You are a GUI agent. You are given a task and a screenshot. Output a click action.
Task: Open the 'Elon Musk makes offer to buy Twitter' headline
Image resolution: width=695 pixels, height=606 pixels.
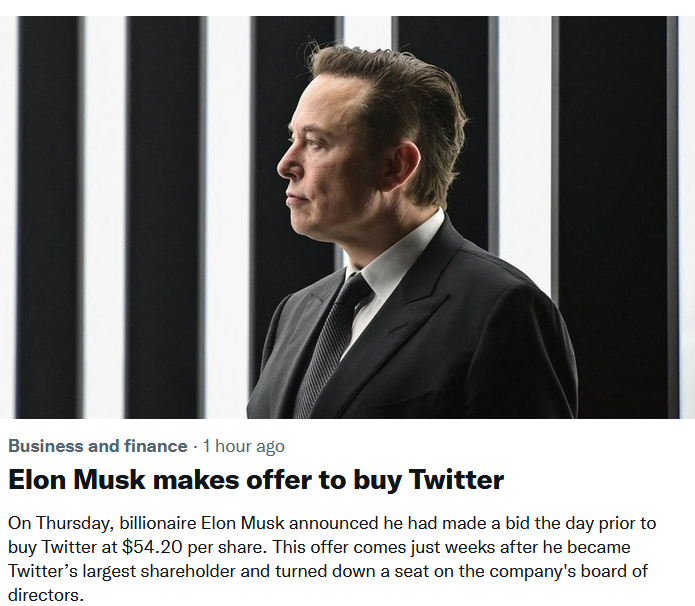pos(256,480)
